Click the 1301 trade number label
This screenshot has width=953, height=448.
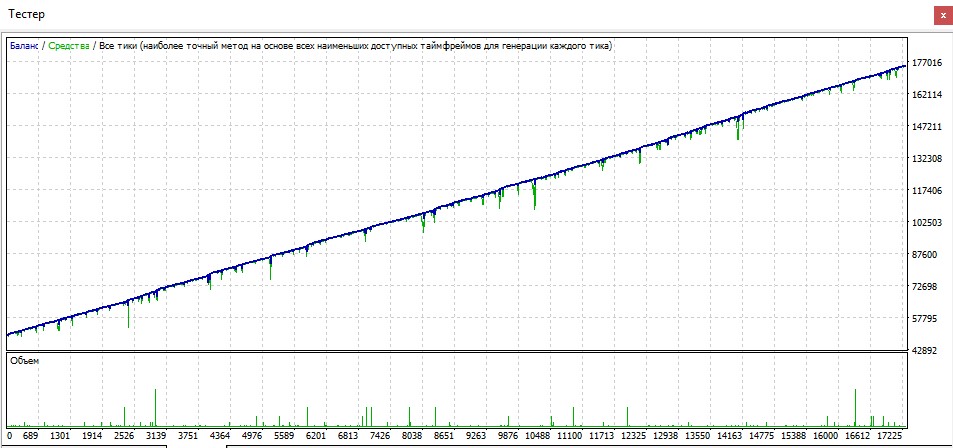pos(60,436)
